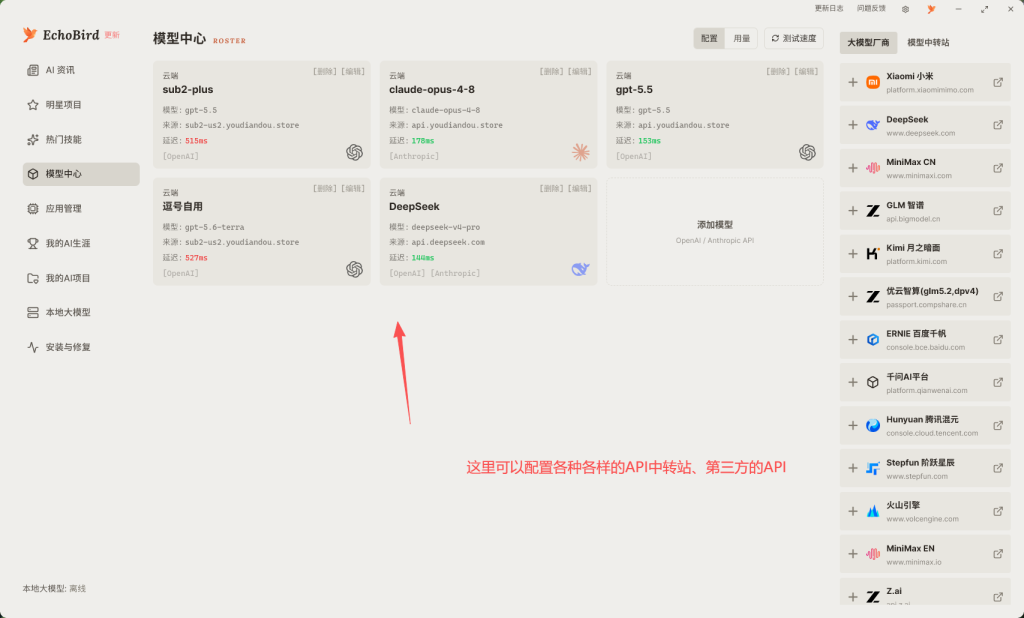Add Hunyuan 腾讯混元 provider with plus icon
Viewport: 1024px width, 618px height.
853,425
